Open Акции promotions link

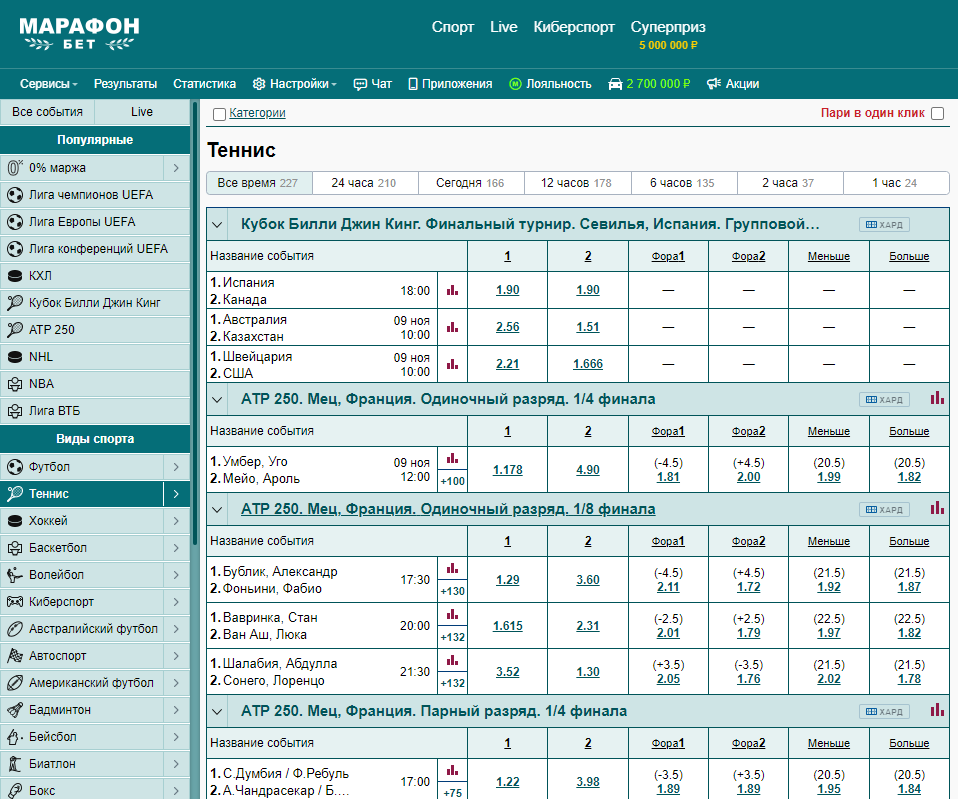pyautogui.click(x=733, y=84)
